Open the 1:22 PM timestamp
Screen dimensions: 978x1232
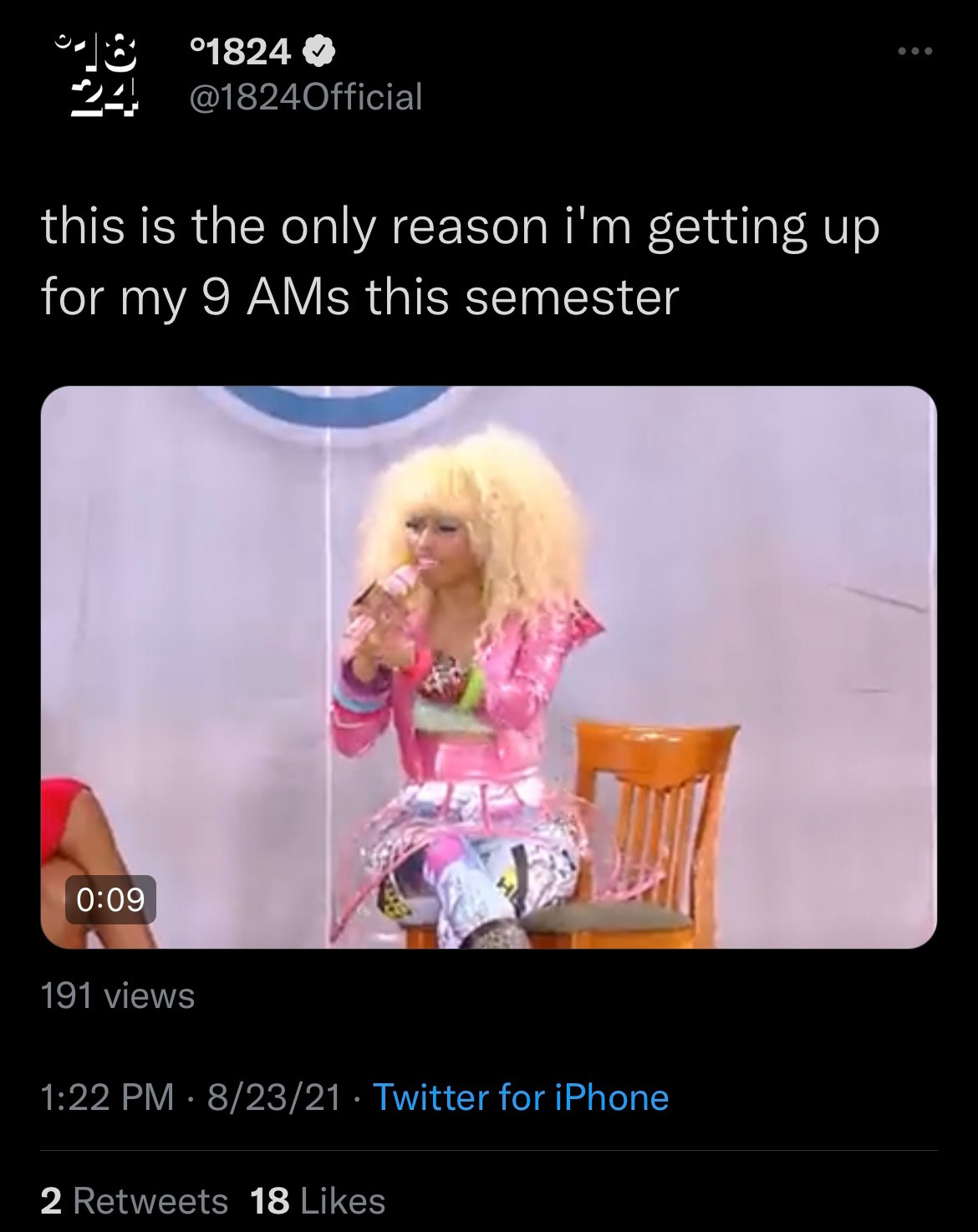point(108,1097)
